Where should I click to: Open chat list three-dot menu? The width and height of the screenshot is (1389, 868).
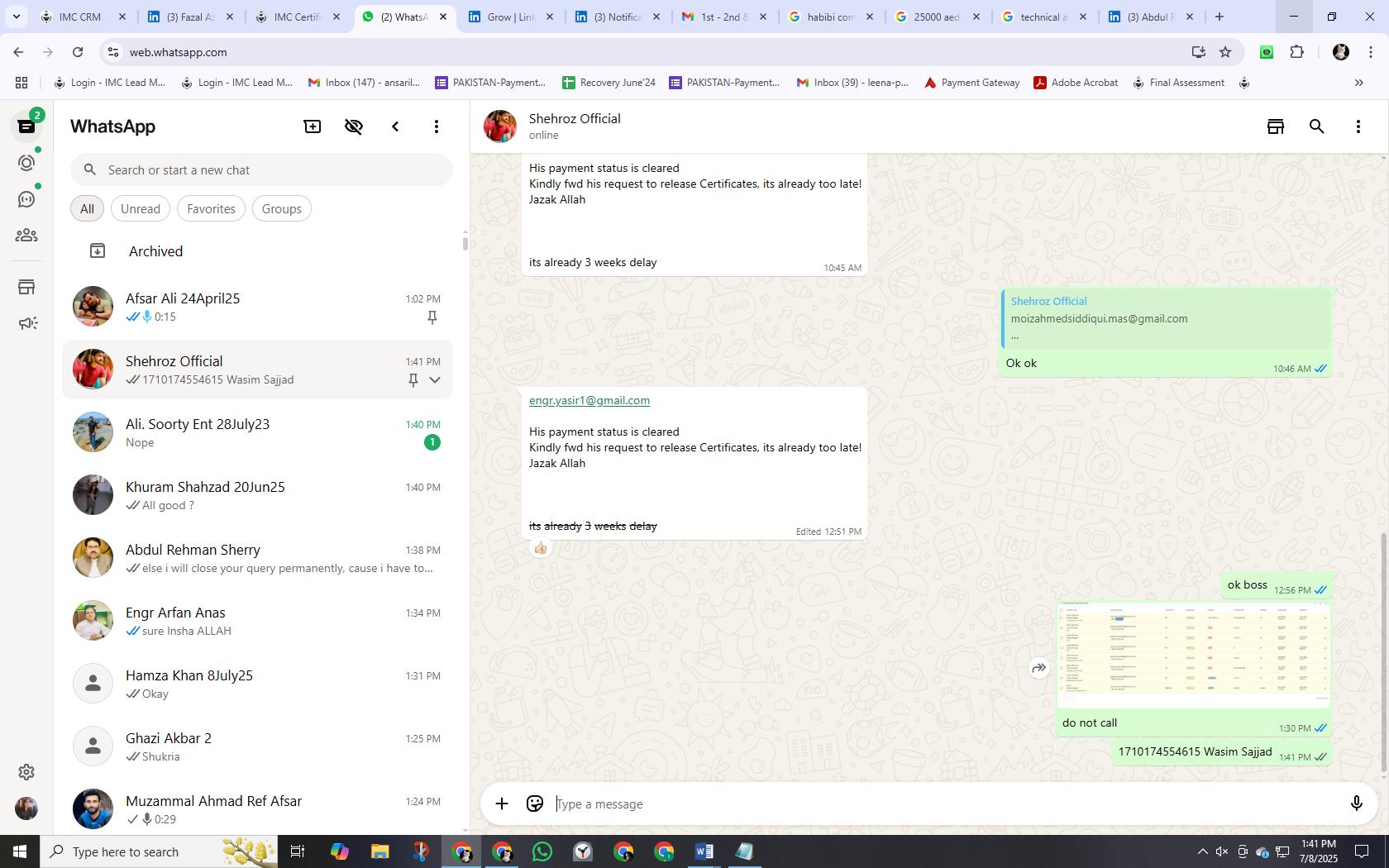437,126
